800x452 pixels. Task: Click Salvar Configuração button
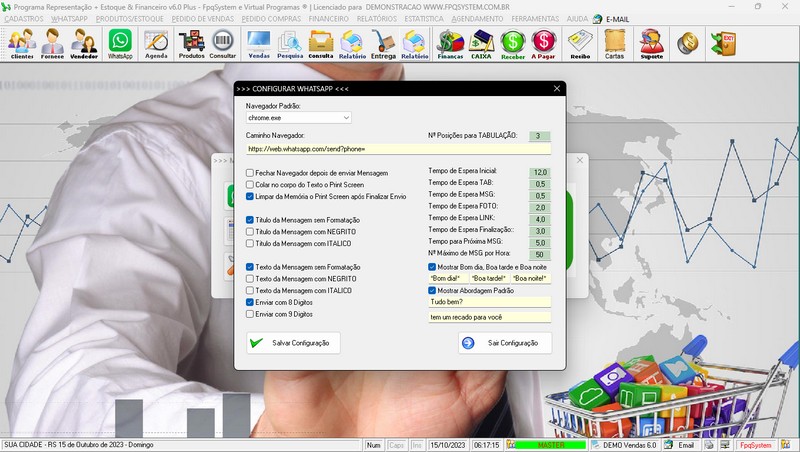click(x=293, y=343)
